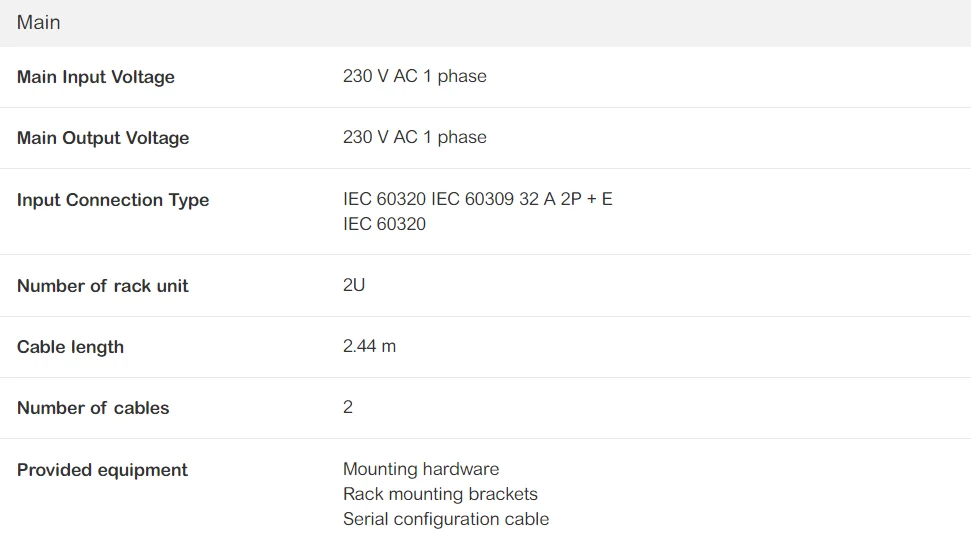Click the IEC 60309 connection text
Viewport: 971px width, 543px height.
click(x=472, y=199)
